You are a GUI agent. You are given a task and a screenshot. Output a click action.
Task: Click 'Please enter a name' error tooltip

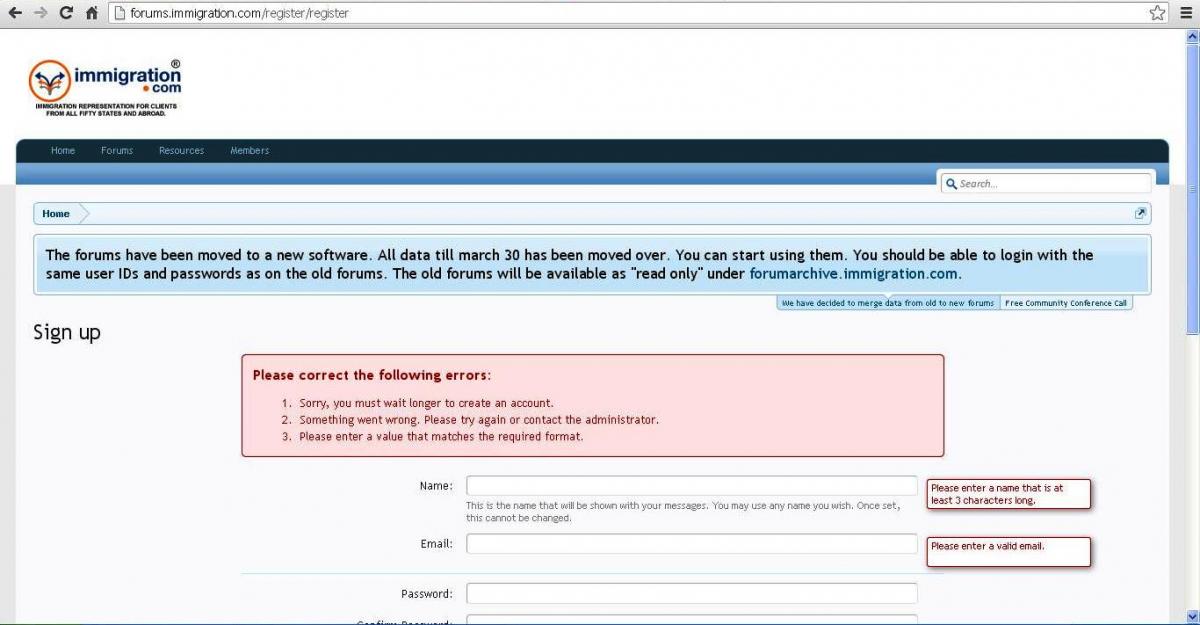(1008, 494)
